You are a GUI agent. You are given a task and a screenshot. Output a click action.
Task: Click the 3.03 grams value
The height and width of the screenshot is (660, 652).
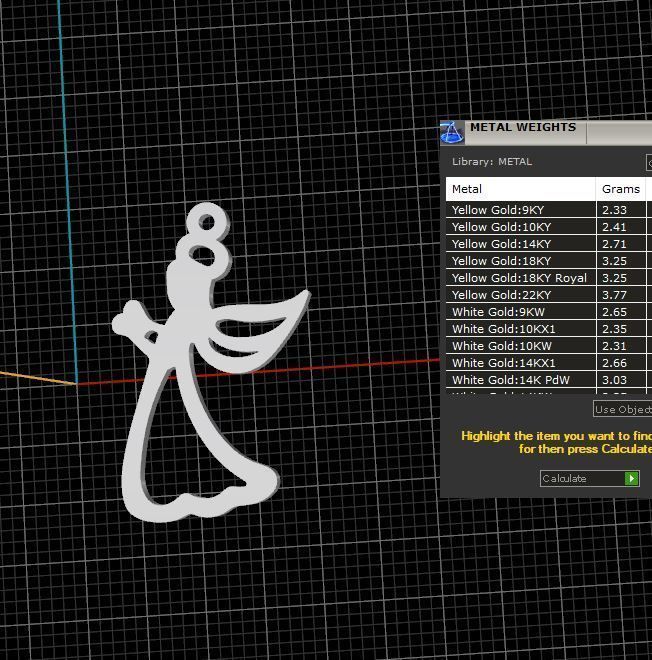614,380
